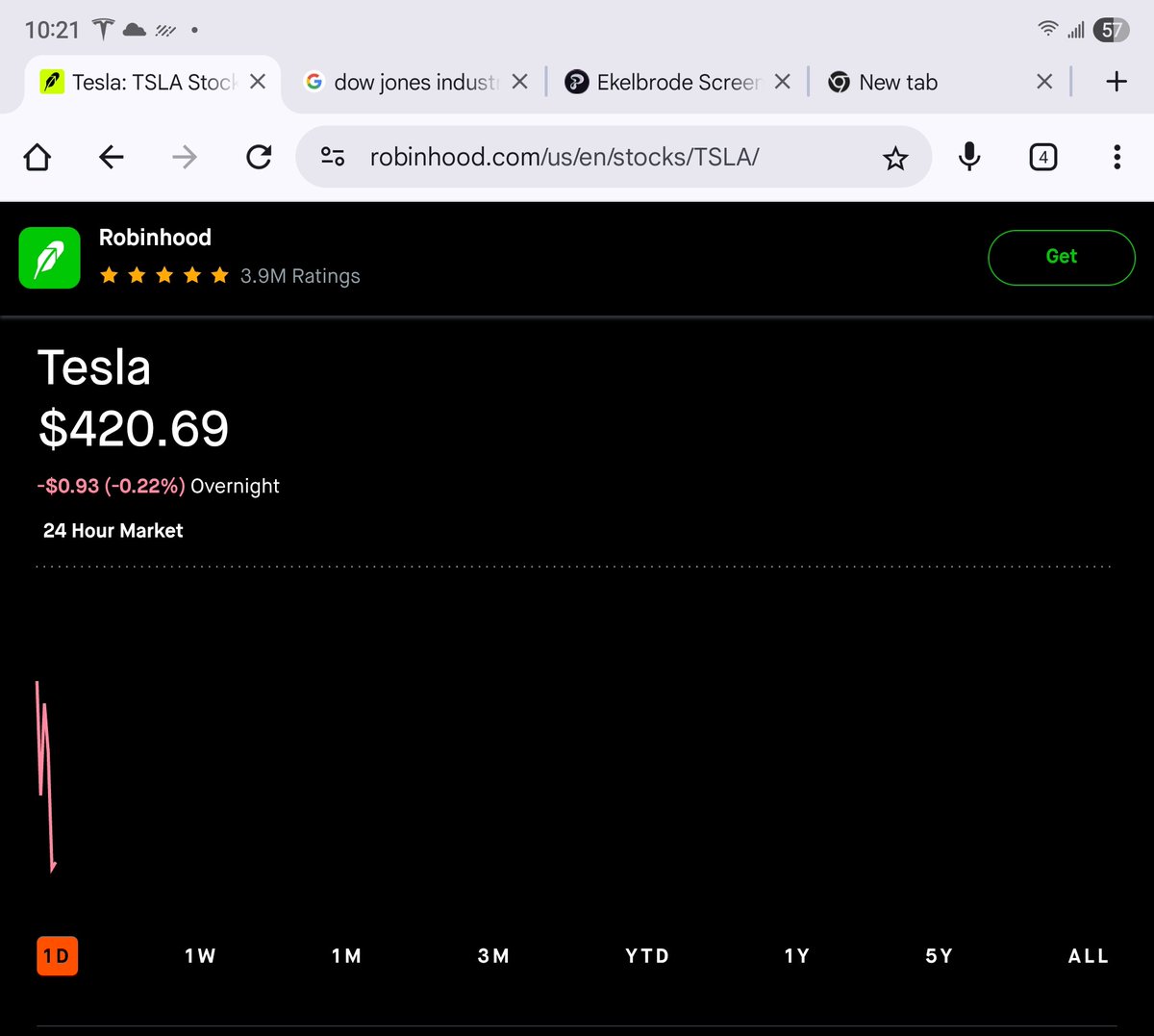Click the 3.9M Ratings text

coord(300,276)
